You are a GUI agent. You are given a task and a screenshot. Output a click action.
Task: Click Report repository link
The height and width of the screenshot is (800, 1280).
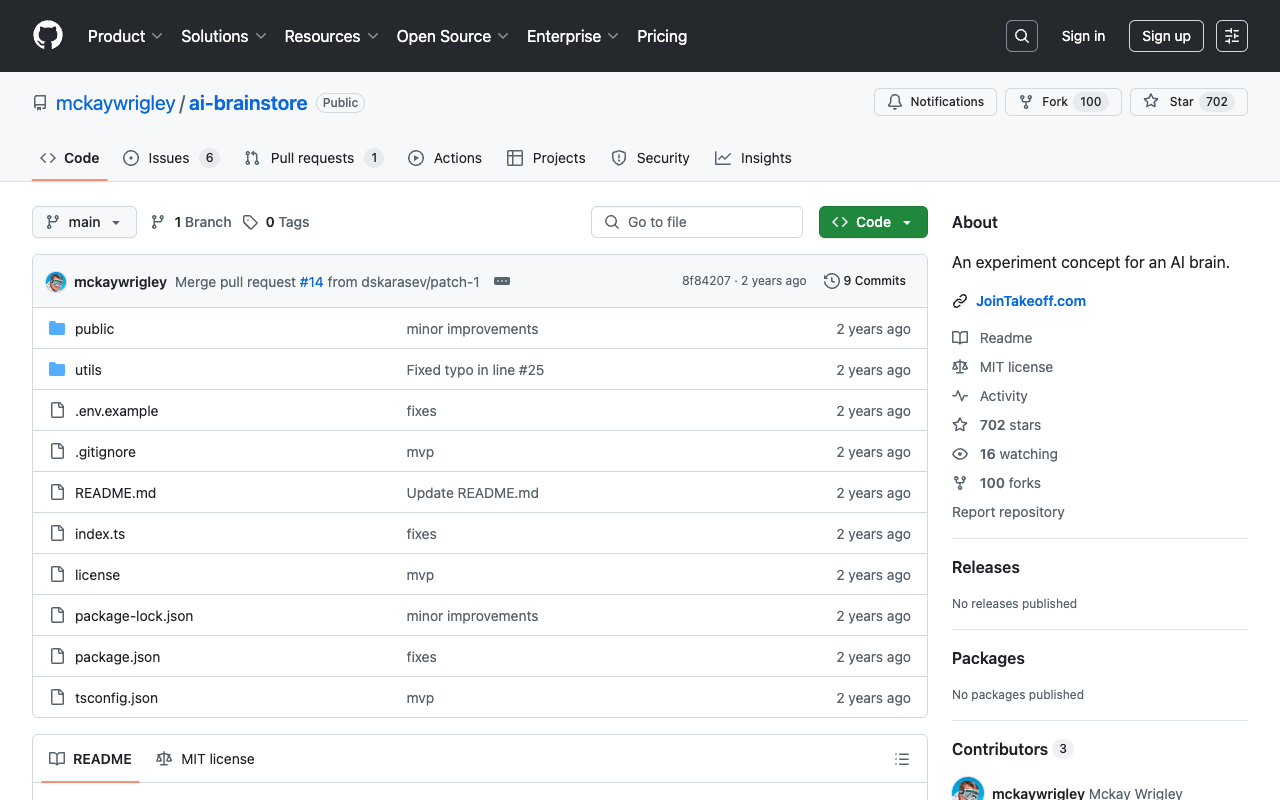point(1008,512)
